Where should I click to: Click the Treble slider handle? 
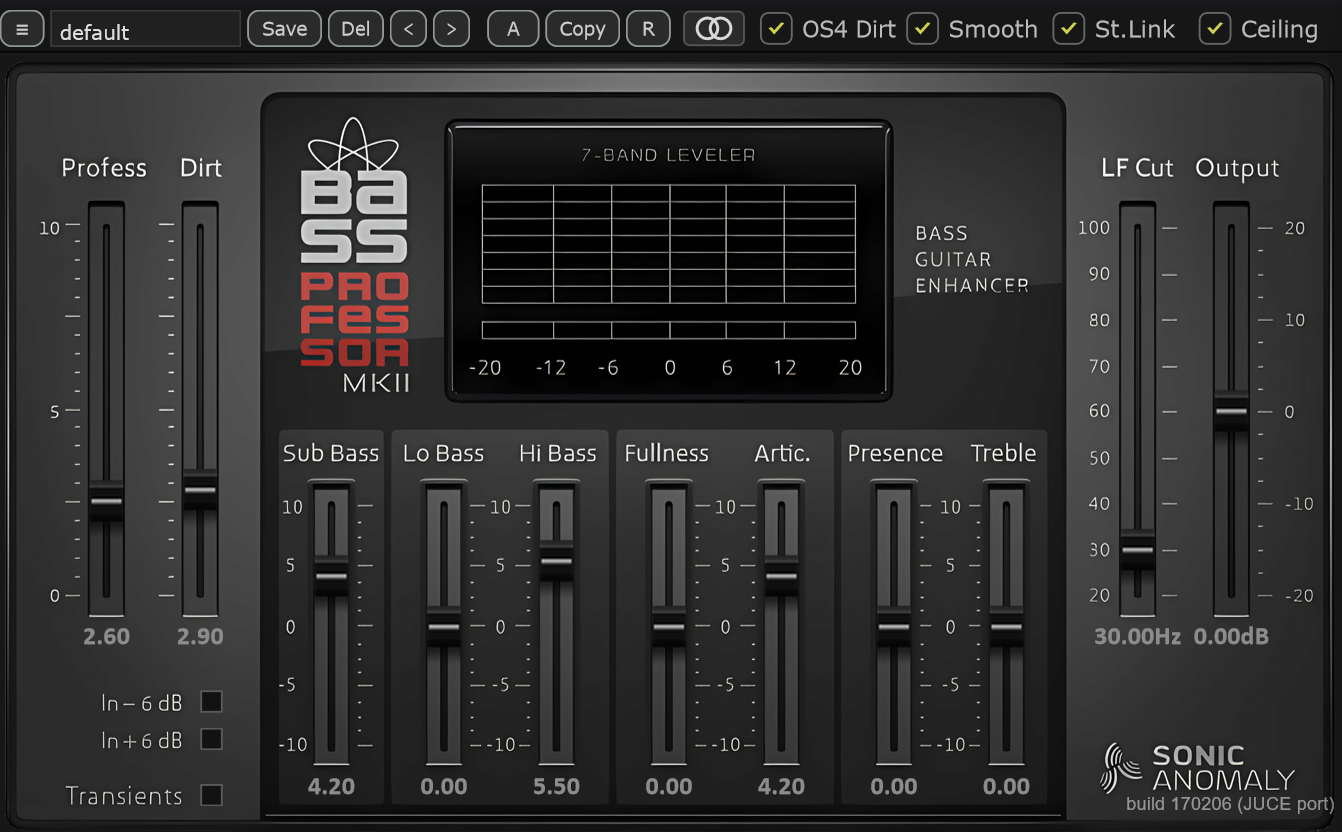(1006, 627)
